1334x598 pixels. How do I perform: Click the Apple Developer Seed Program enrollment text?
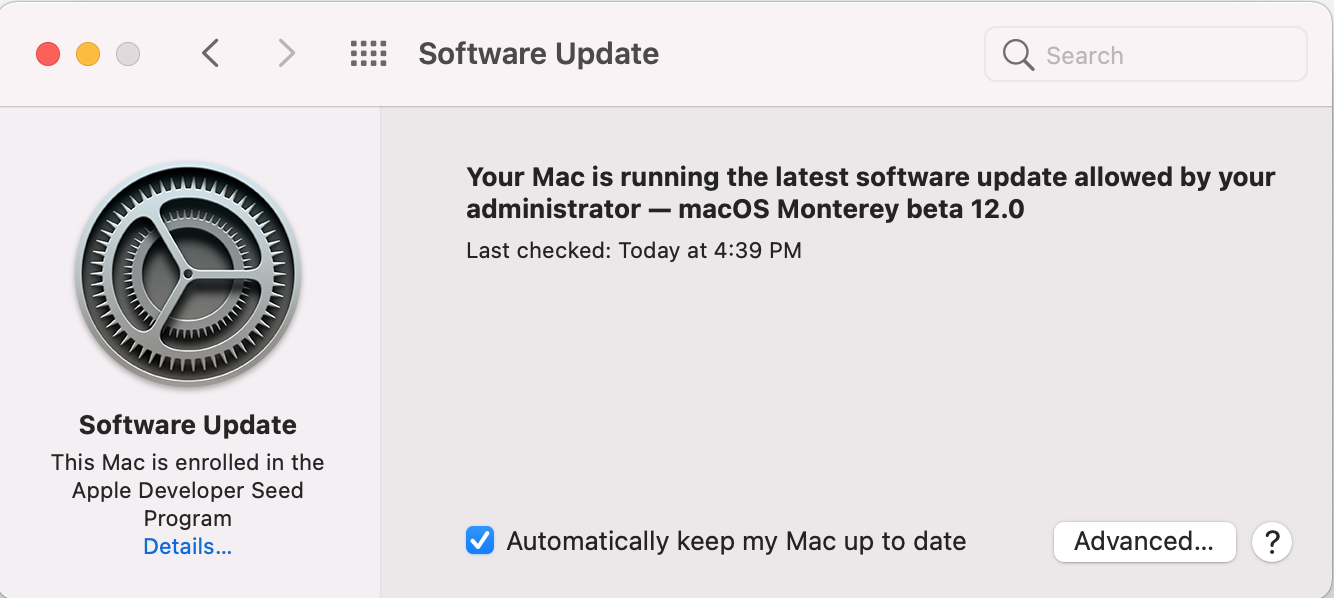point(188,490)
